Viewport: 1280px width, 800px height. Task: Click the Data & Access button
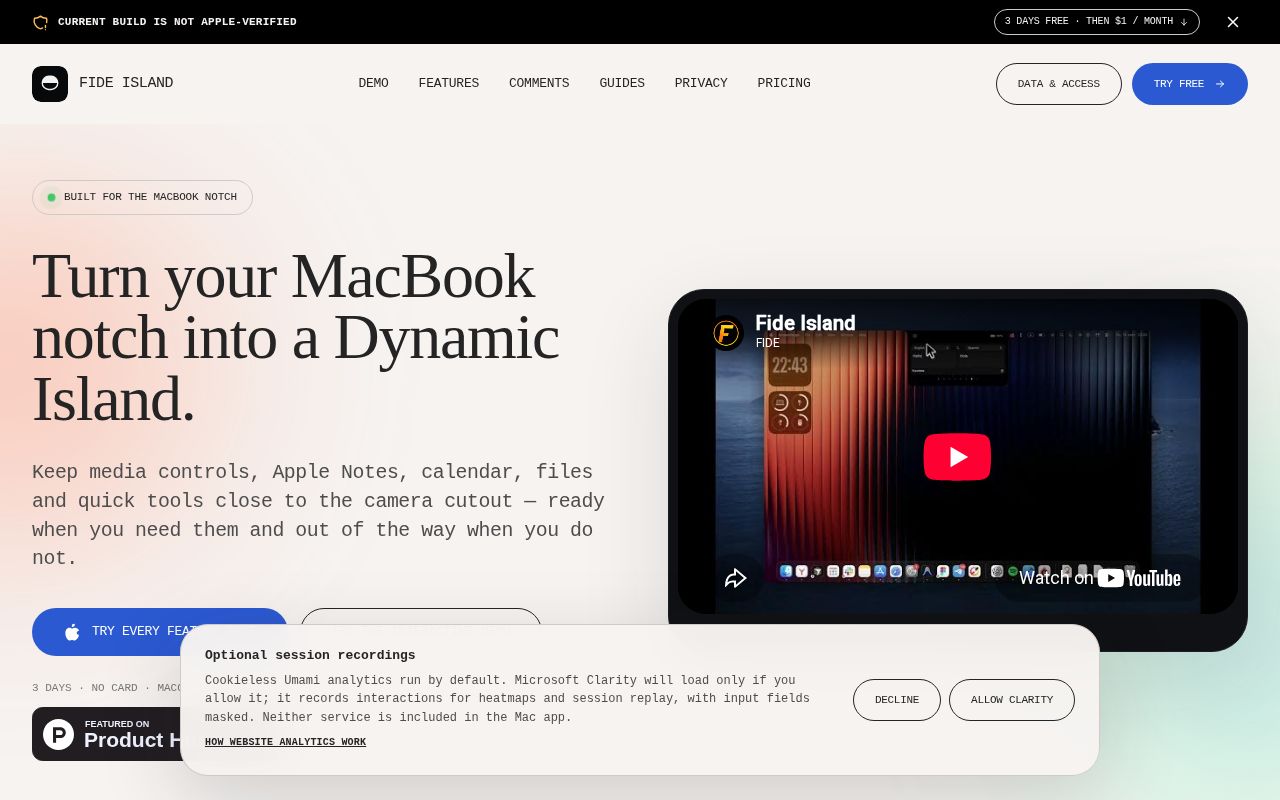tap(1058, 84)
